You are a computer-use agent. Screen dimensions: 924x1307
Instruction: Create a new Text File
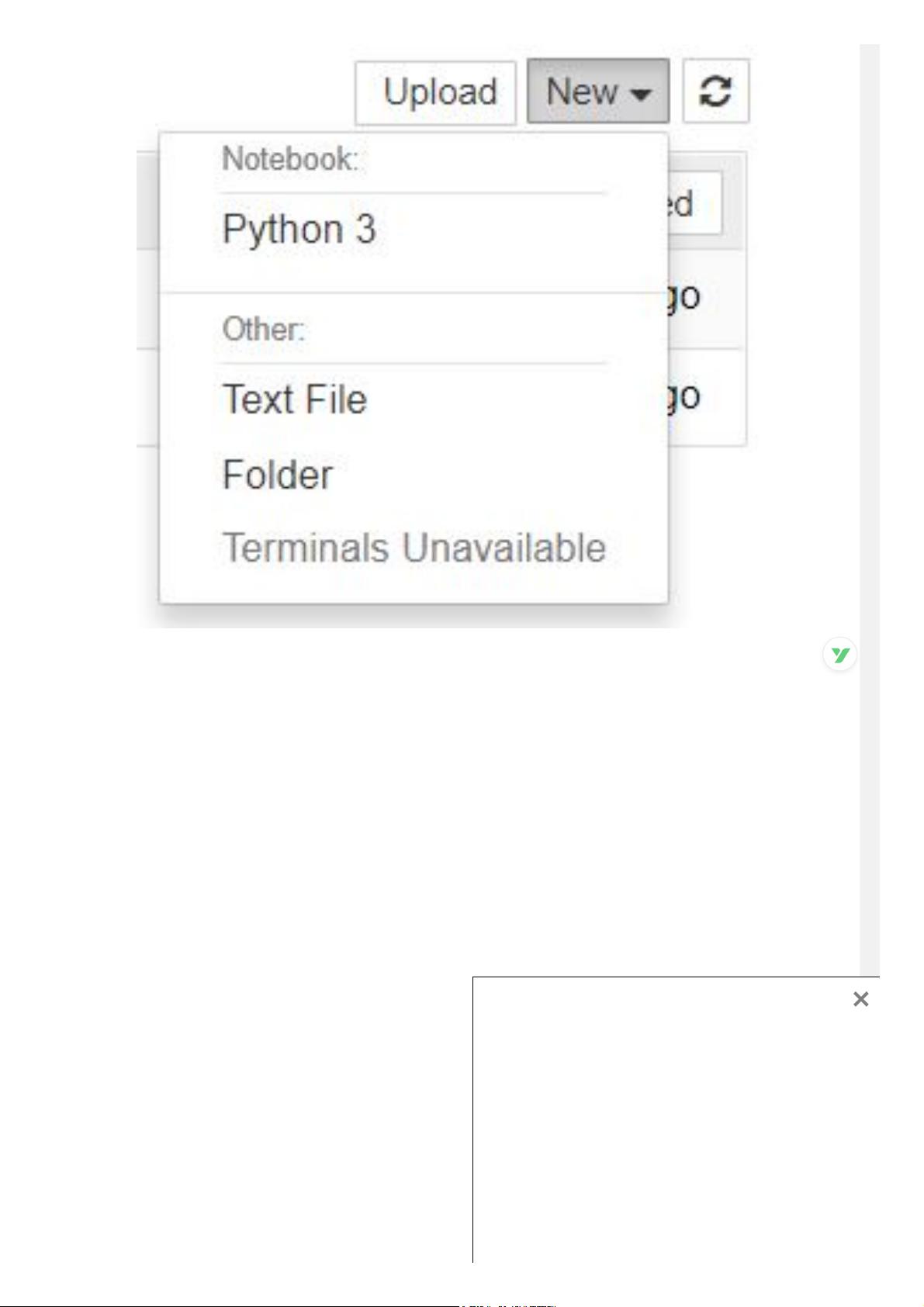295,399
